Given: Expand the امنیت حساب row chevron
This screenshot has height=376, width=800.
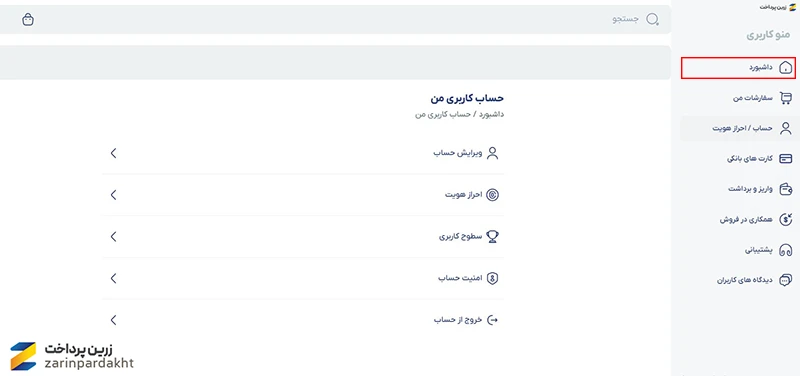Looking at the screenshot, I should click(113, 278).
